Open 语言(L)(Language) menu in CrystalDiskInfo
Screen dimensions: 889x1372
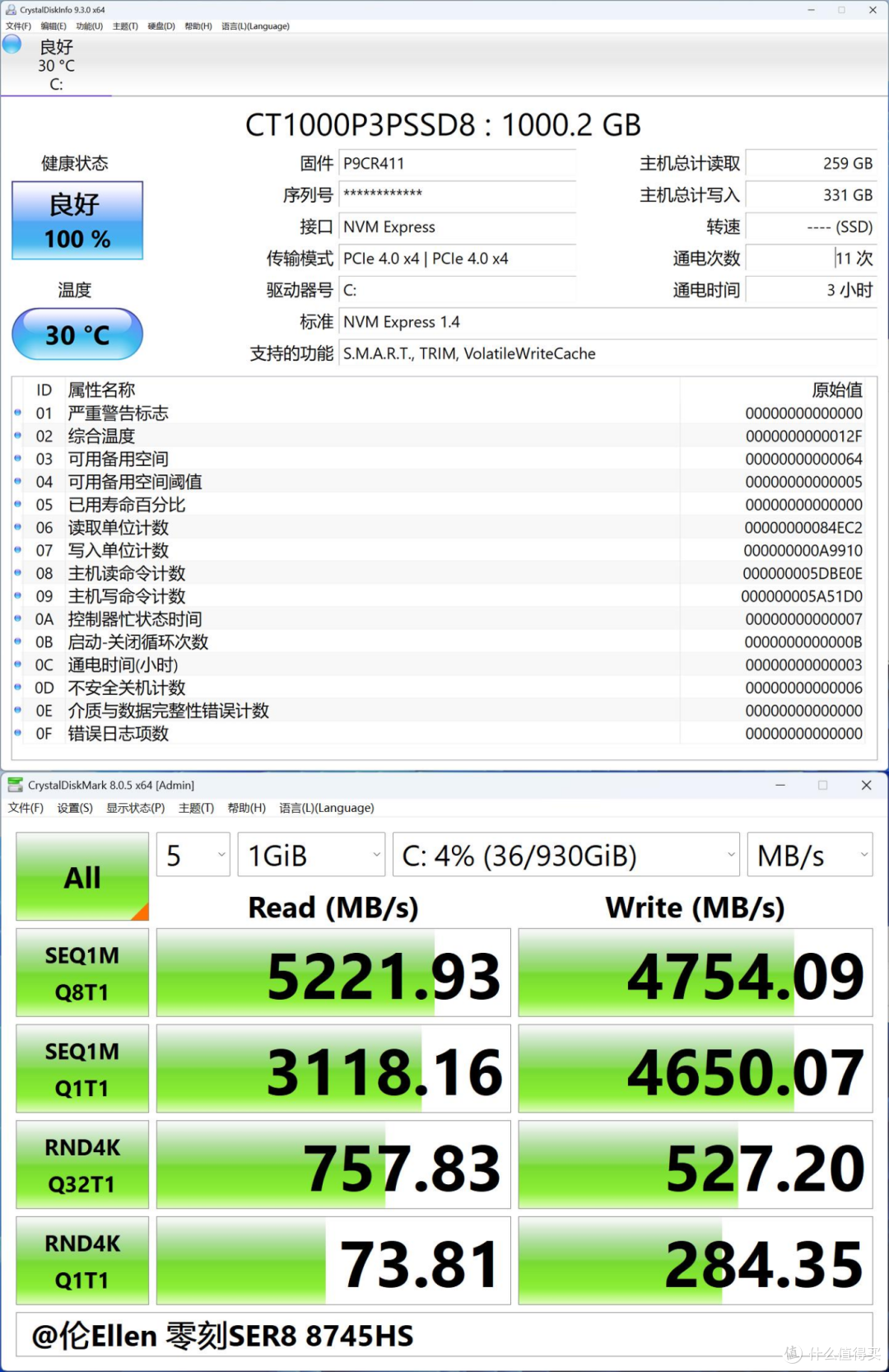tap(256, 26)
